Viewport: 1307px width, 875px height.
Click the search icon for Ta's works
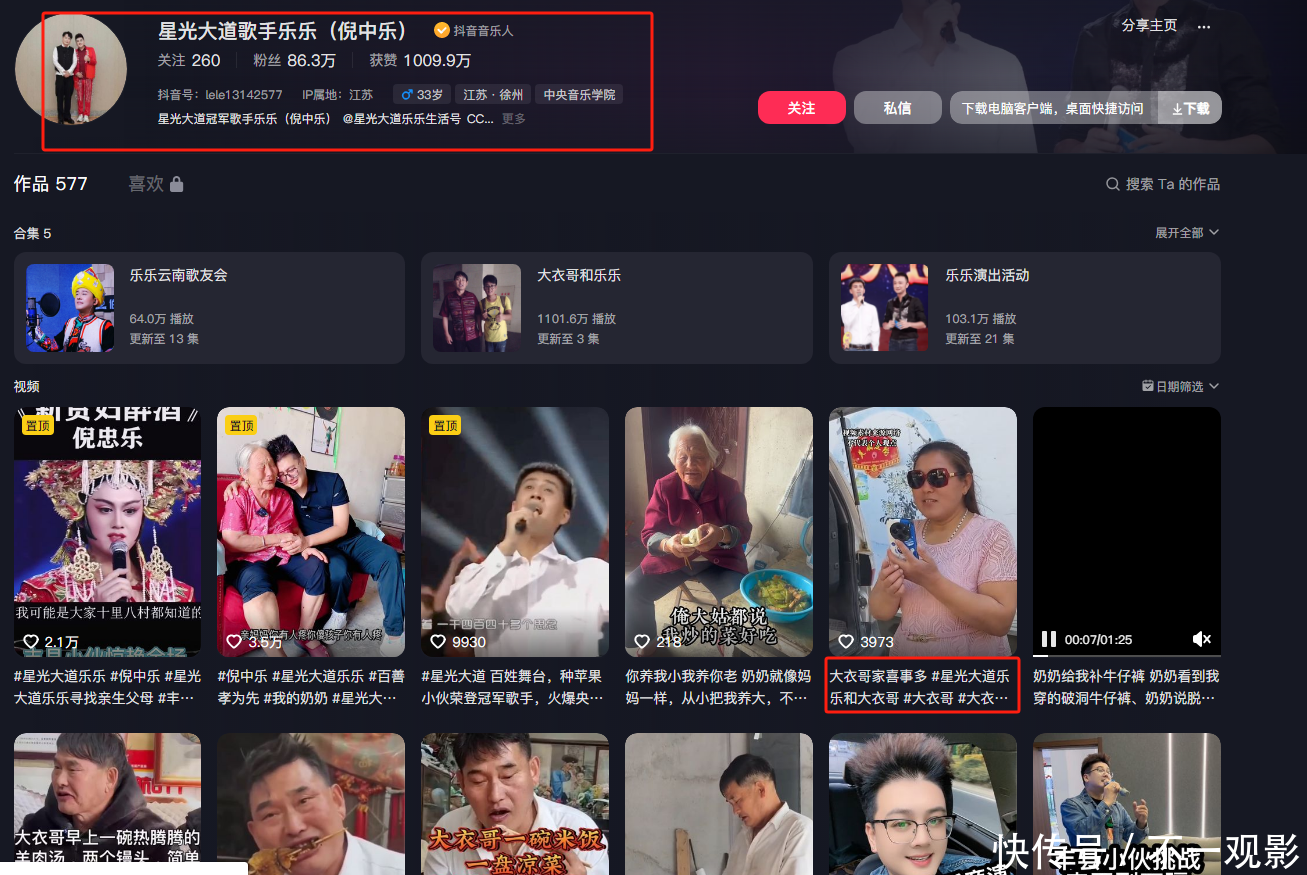(x=1112, y=184)
